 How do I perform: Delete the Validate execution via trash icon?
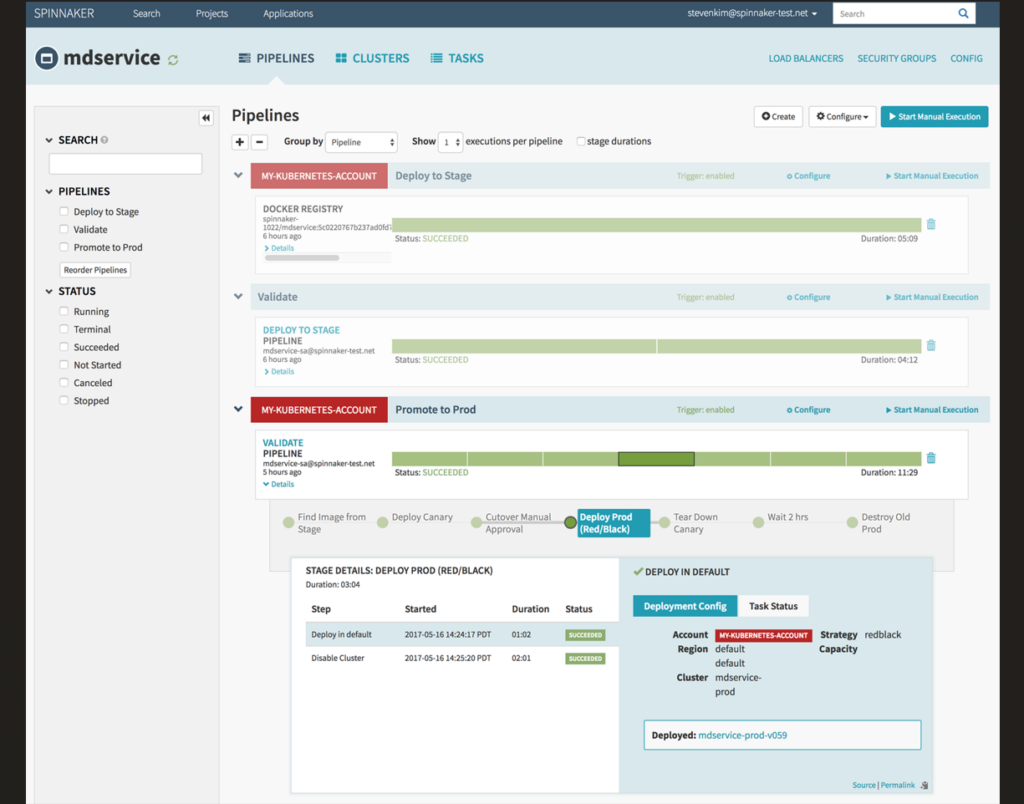931,345
